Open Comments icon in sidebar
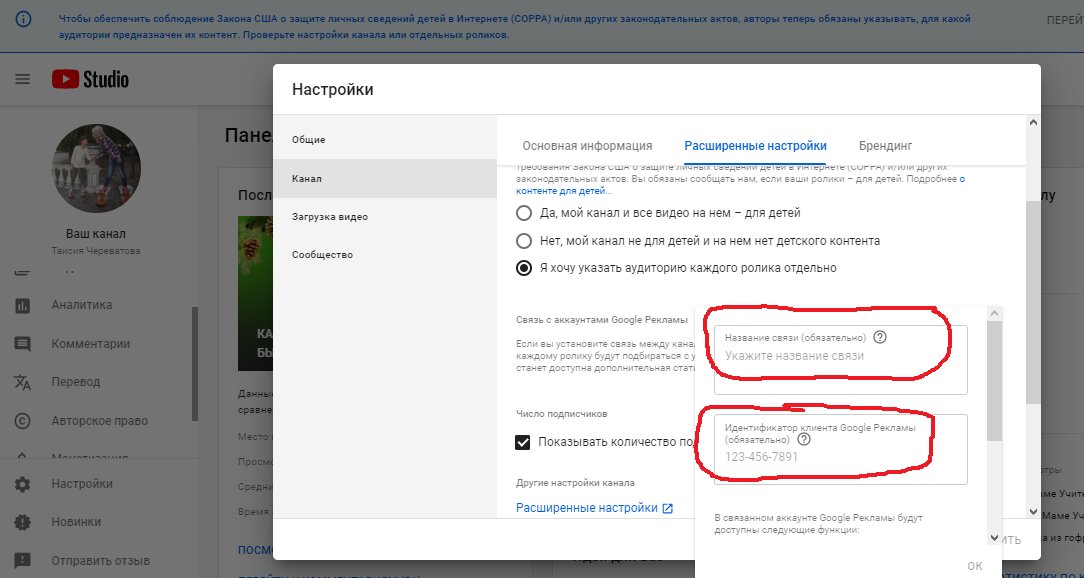This screenshot has height=578, width=1084. tap(23, 344)
